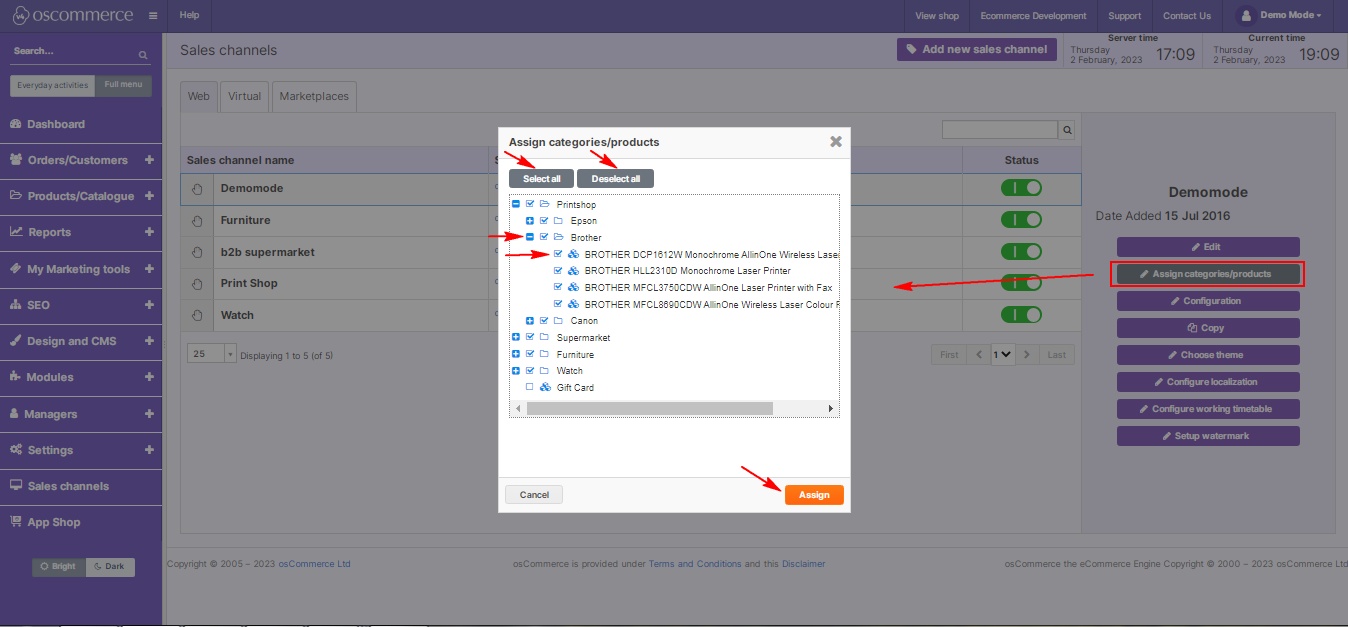Check the Gift Card checkbox

click(530, 387)
